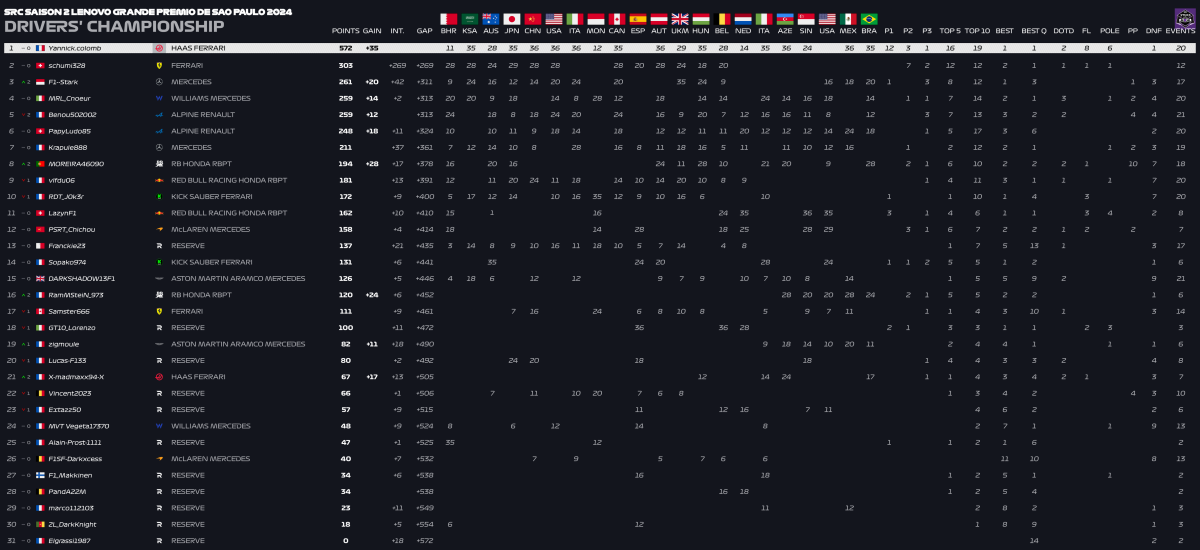1200x550 pixels.
Task: Click driver name Elgrassi1987
Action: [x=70, y=540]
